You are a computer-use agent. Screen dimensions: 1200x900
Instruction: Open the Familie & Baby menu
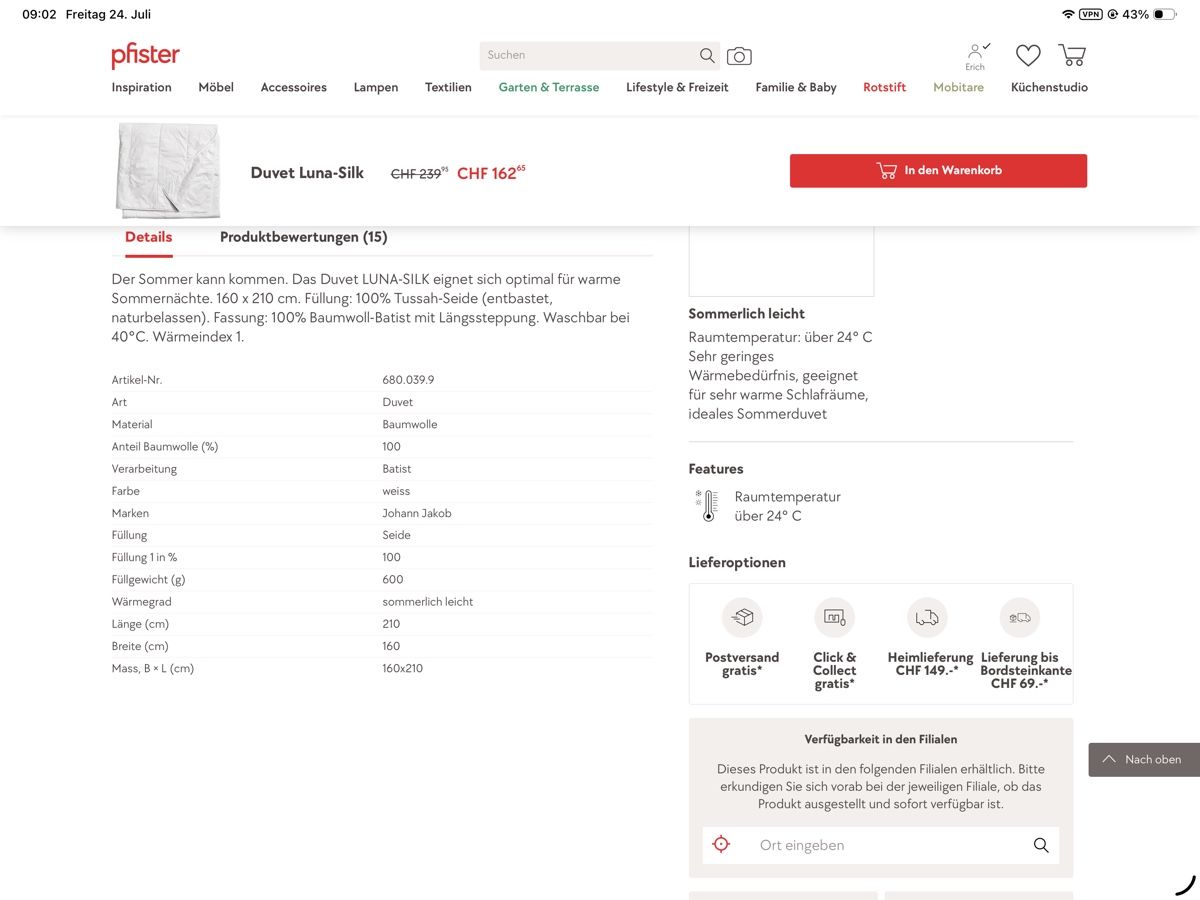(x=796, y=88)
